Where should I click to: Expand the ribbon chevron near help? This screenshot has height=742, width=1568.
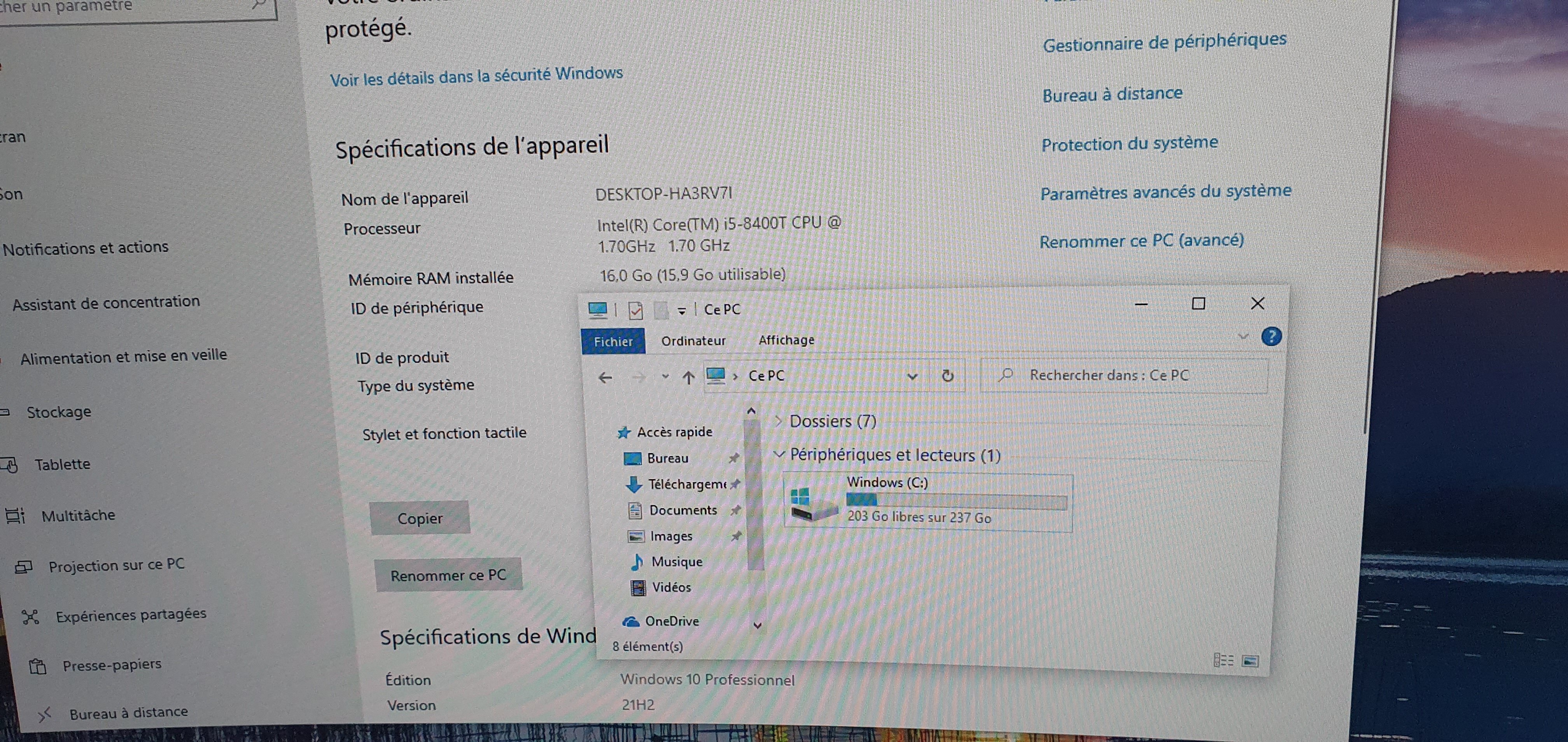1243,336
